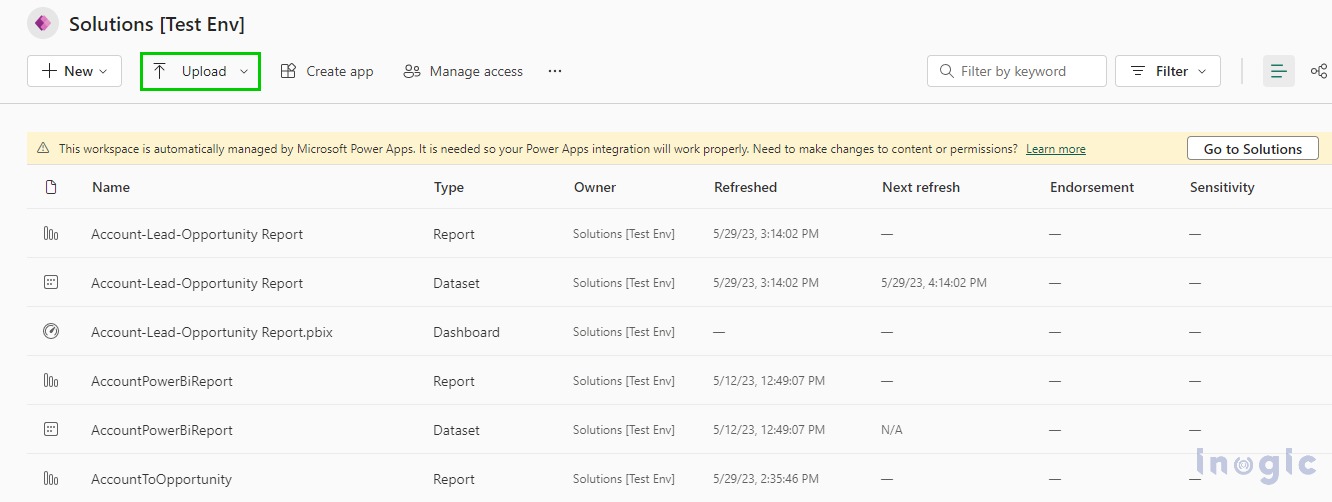This screenshot has width=1332, height=502.
Task: Open Account-Lead-Opportunity Report.pbix dashboard
Action: tap(212, 332)
